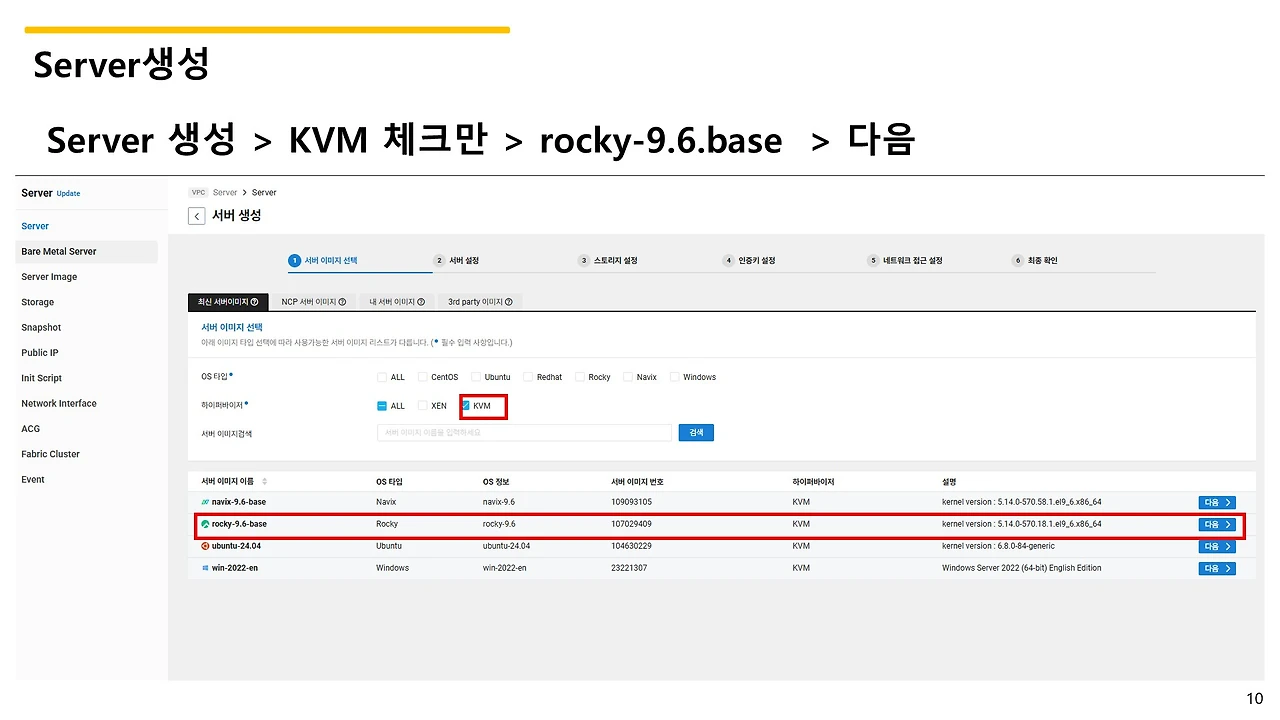Image resolution: width=1280 pixels, height=720 pixels.
Task: Open the help icon on NCP 서버 이미지 tab
Action: click(342, 302)
